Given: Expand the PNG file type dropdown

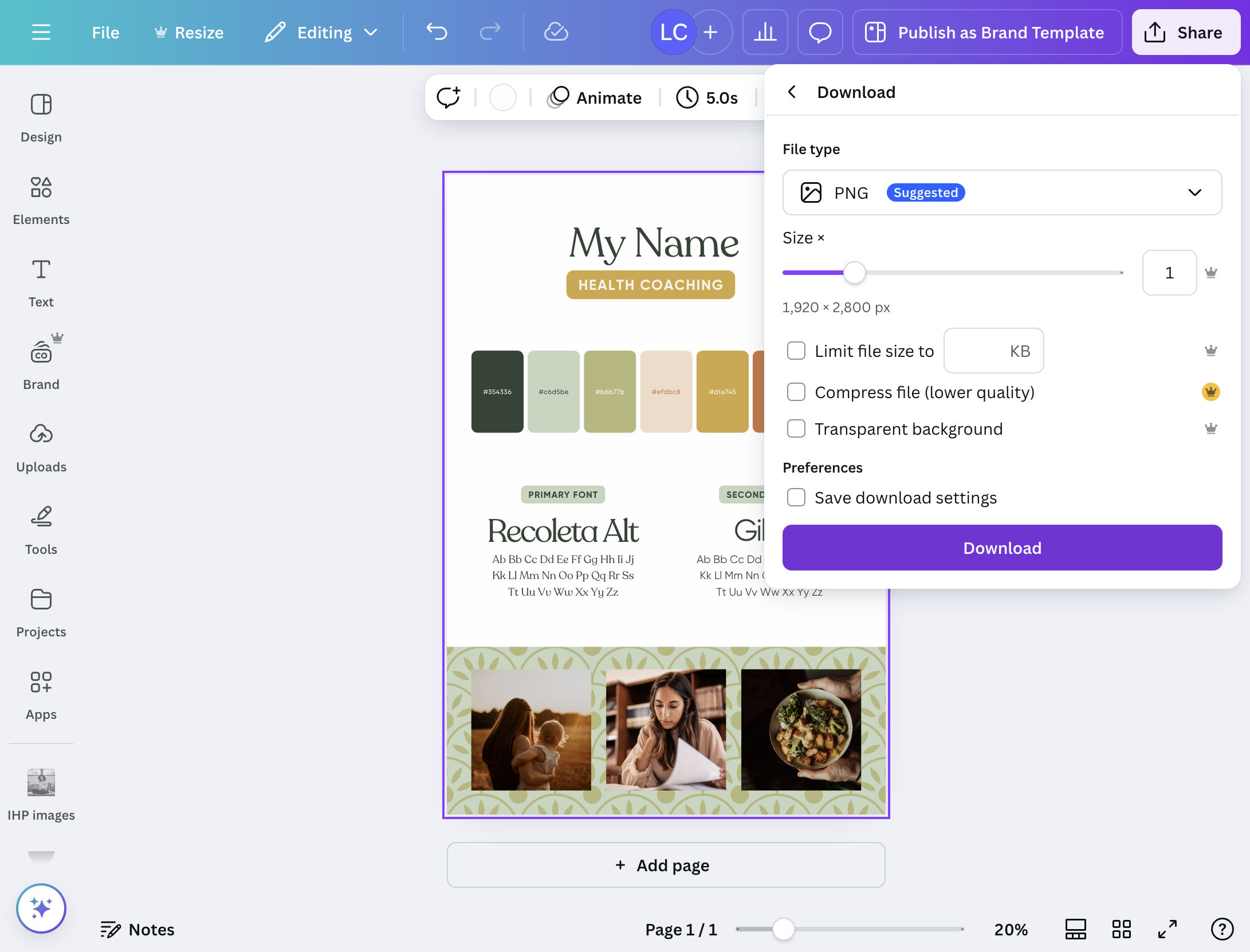Looking at the screenshot, I should (x=1002, y=192).
